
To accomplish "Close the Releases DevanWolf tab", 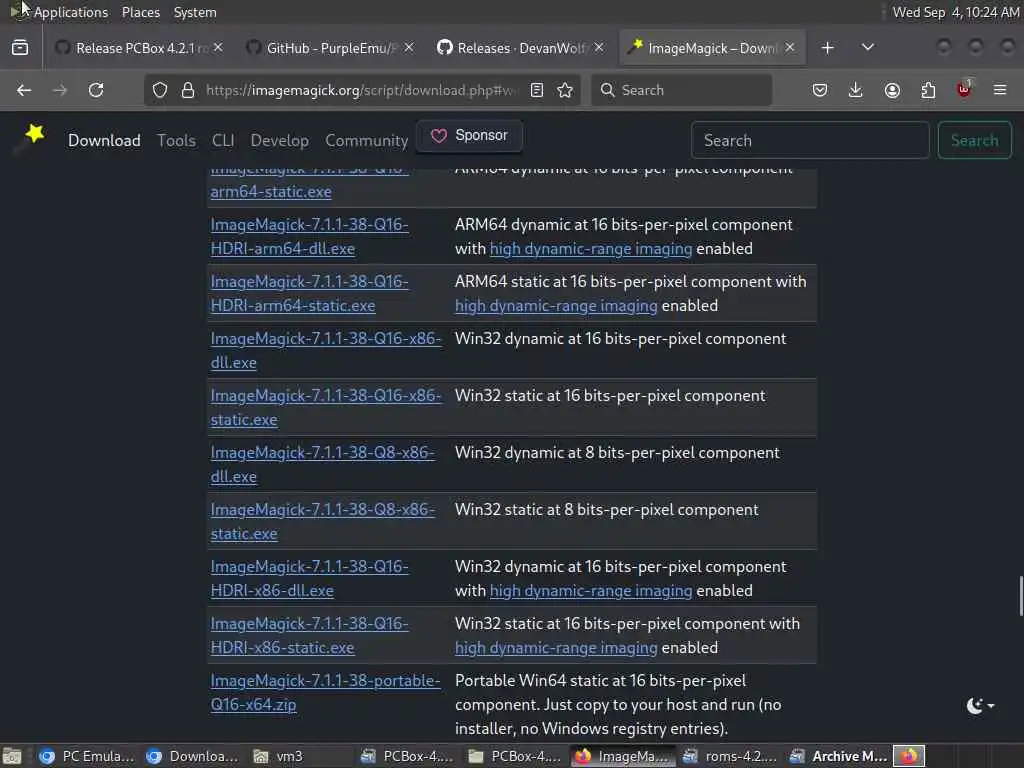I will [x=599, y=48].
